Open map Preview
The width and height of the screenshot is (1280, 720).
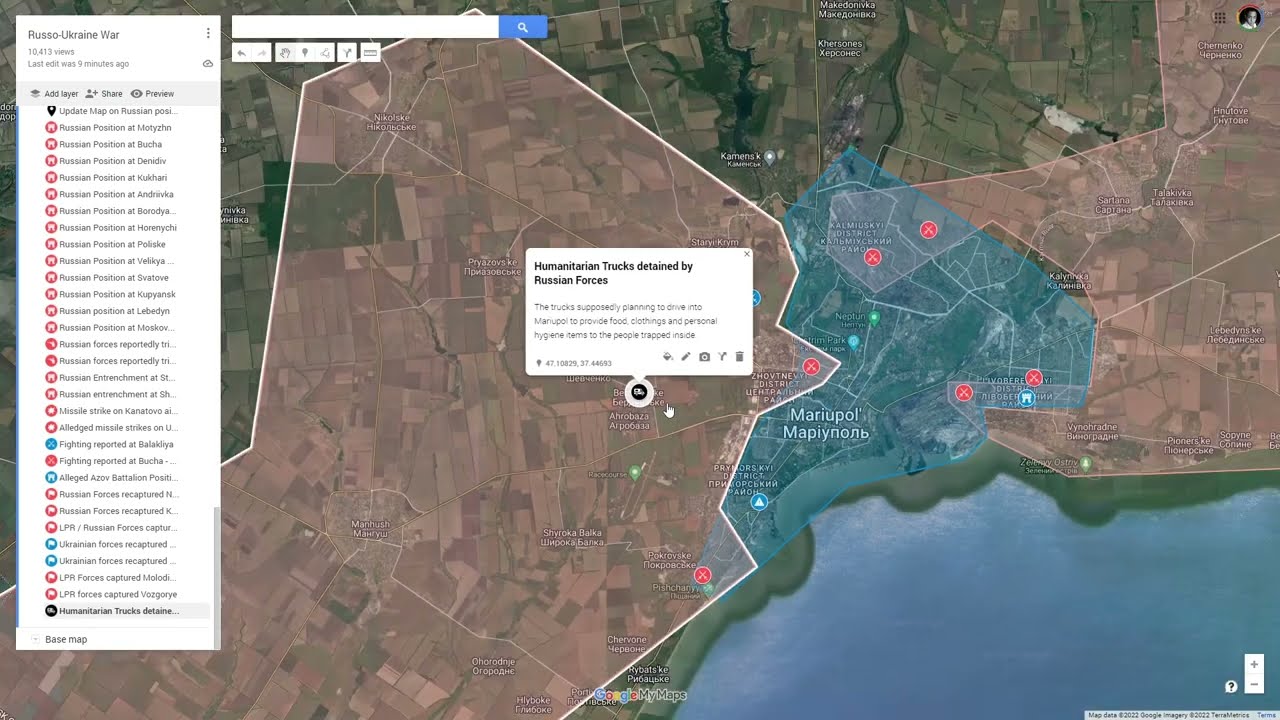click(x=152, y=94)
